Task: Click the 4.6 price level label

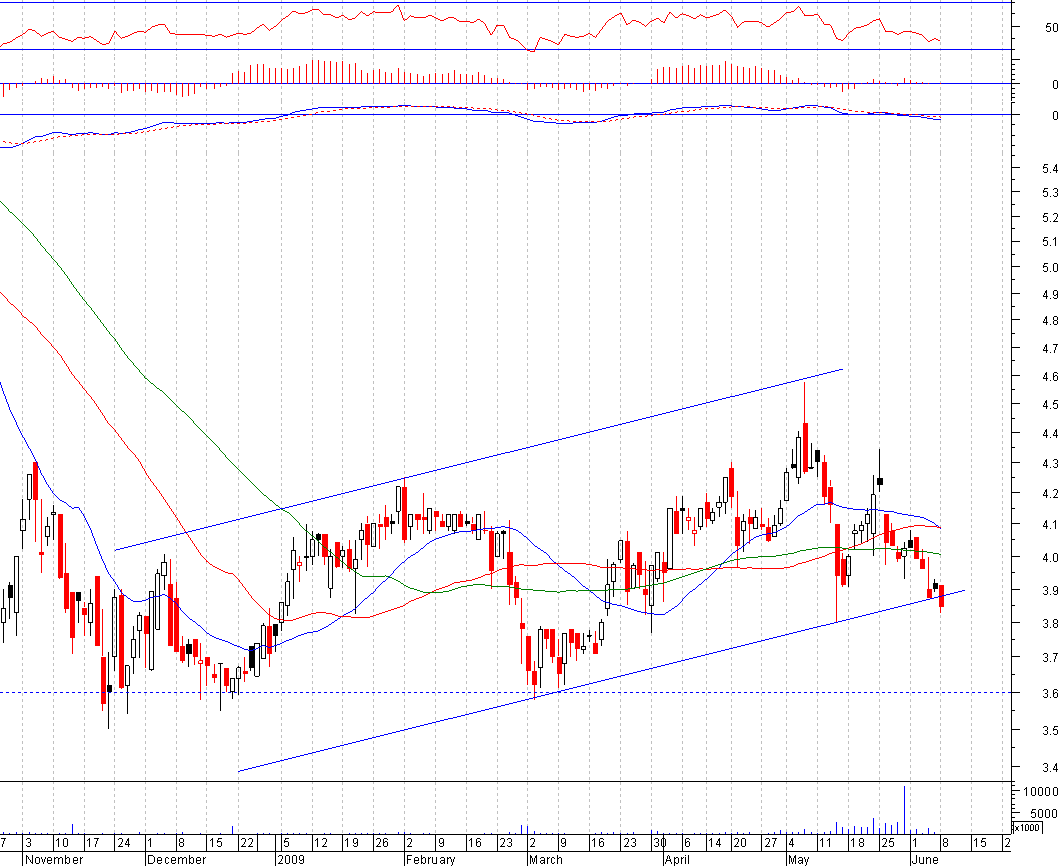Action: coord(1050,376)
